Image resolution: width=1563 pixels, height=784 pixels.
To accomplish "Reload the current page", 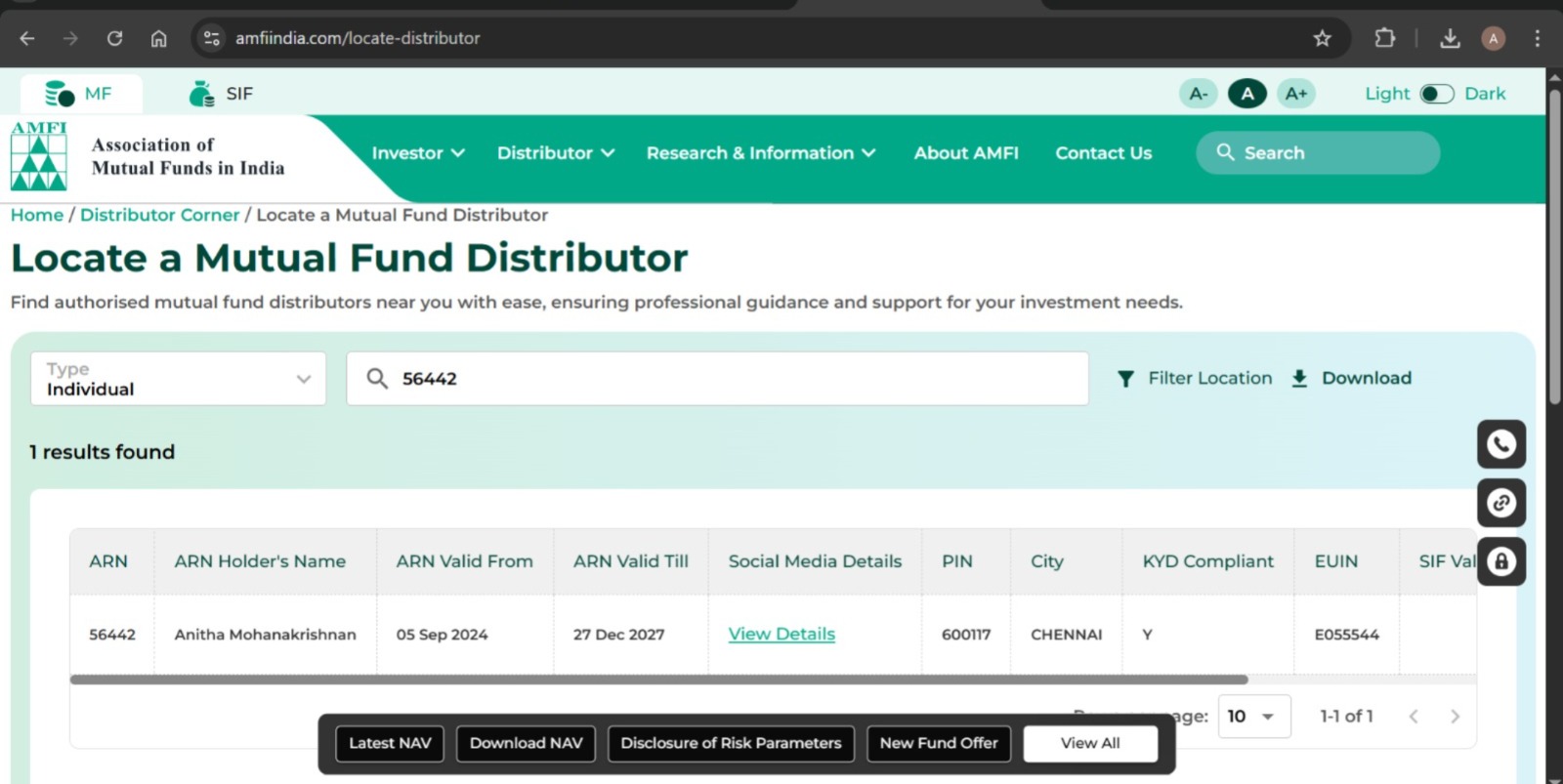I will pyautogui.click(x=114, y=38).
